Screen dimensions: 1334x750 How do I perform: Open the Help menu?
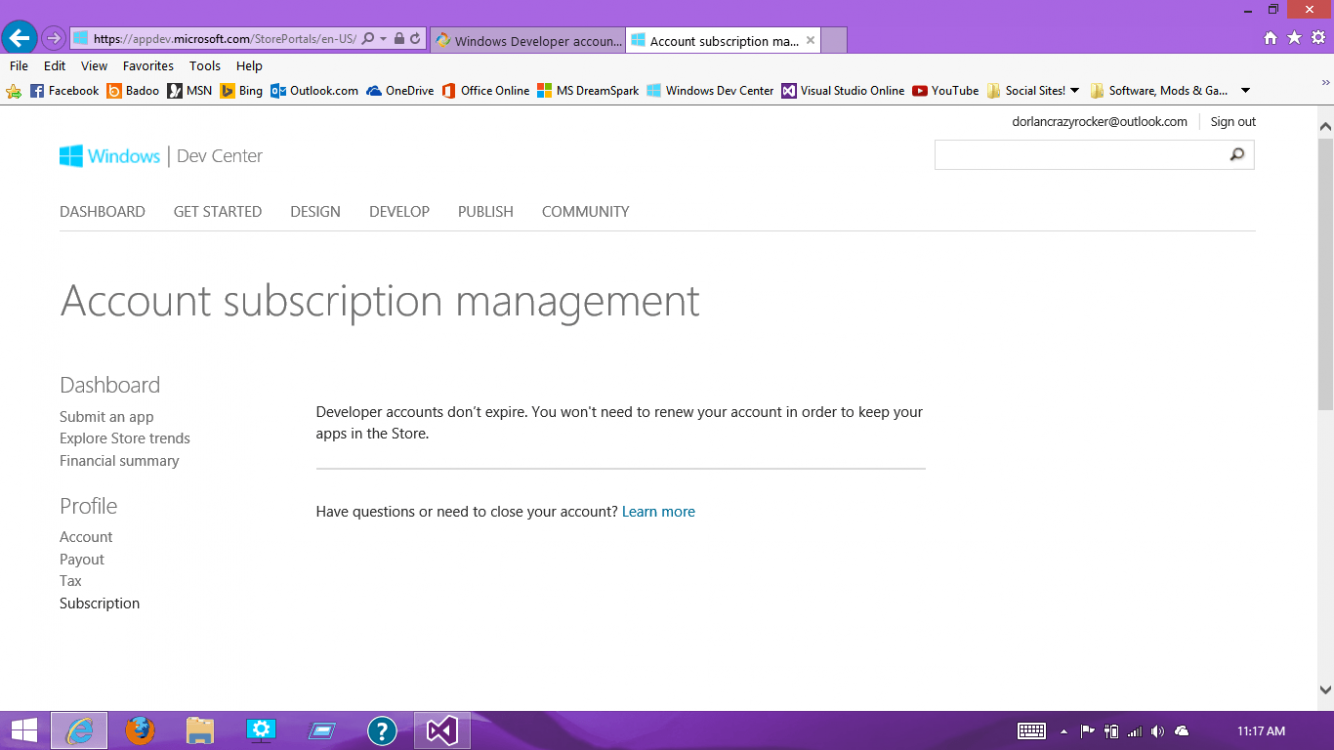click(x=249, y=66)
